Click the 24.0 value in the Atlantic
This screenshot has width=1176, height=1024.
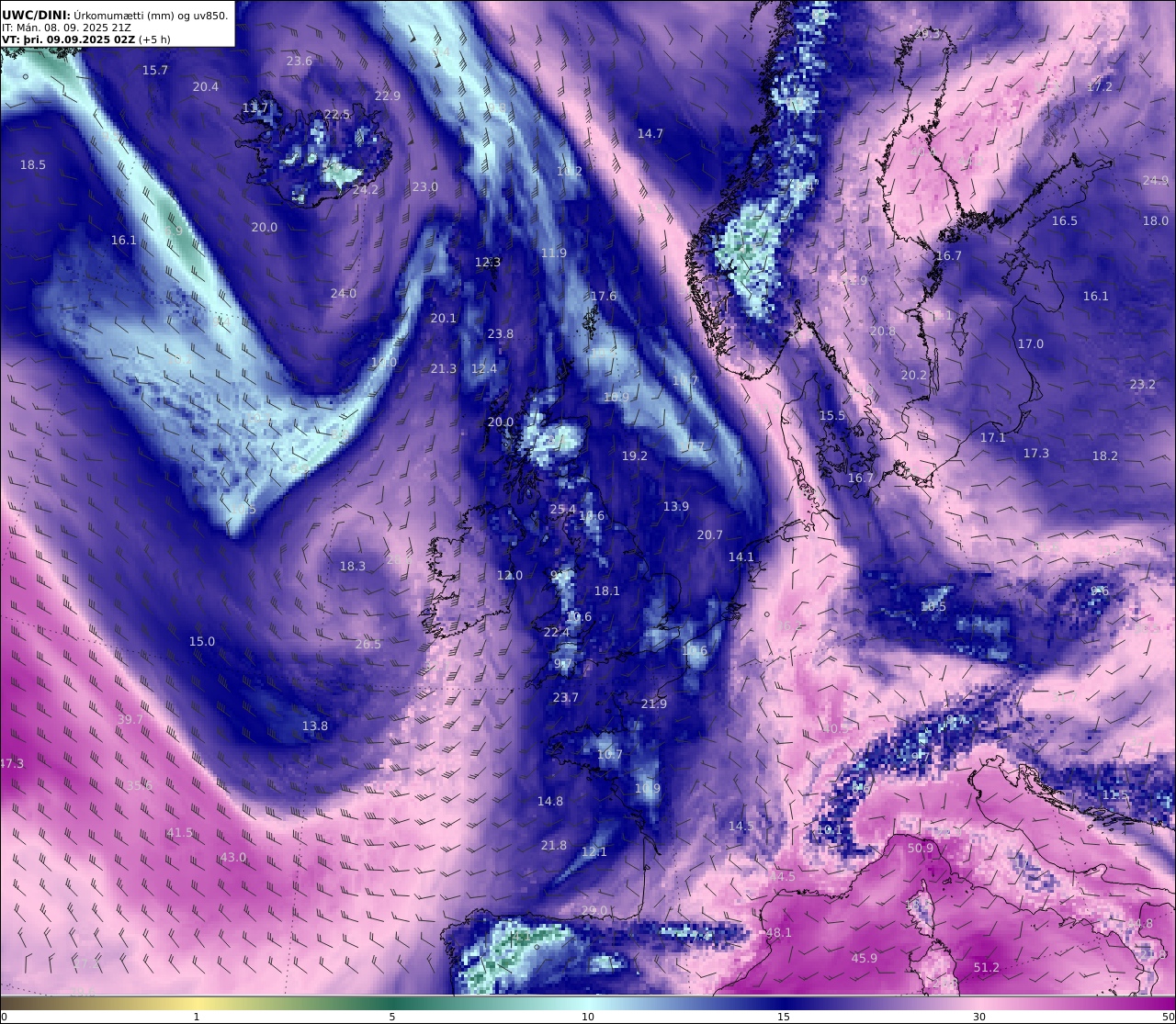point(344,294)
